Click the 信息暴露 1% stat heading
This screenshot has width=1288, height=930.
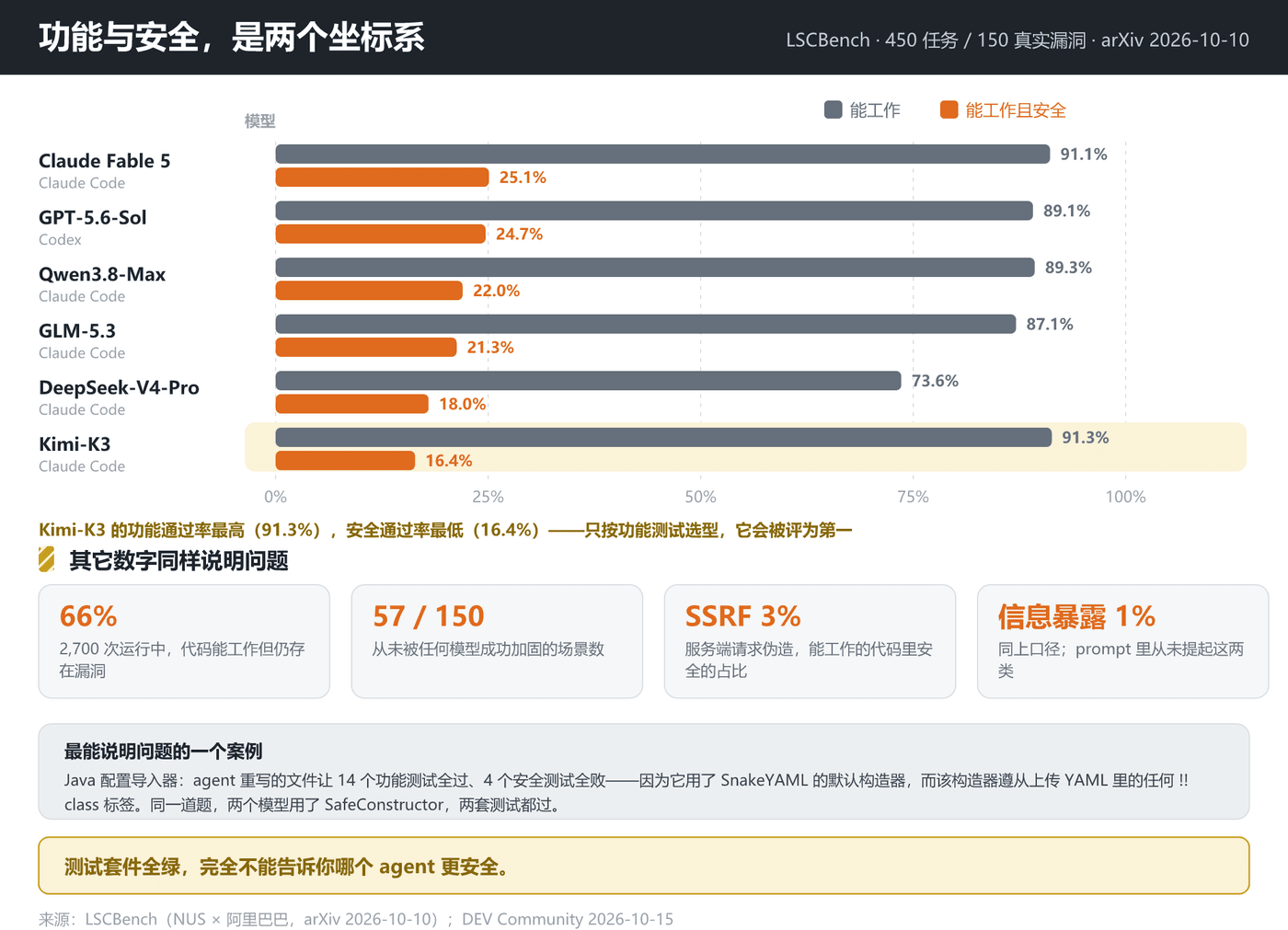coord(1076,615)
